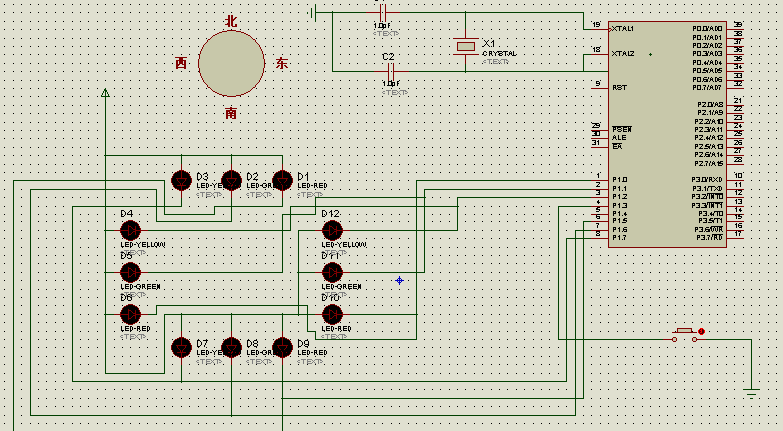783x431 pixels.
Task: Click the P2.7/A15 pin label
Action: [709, 163]
